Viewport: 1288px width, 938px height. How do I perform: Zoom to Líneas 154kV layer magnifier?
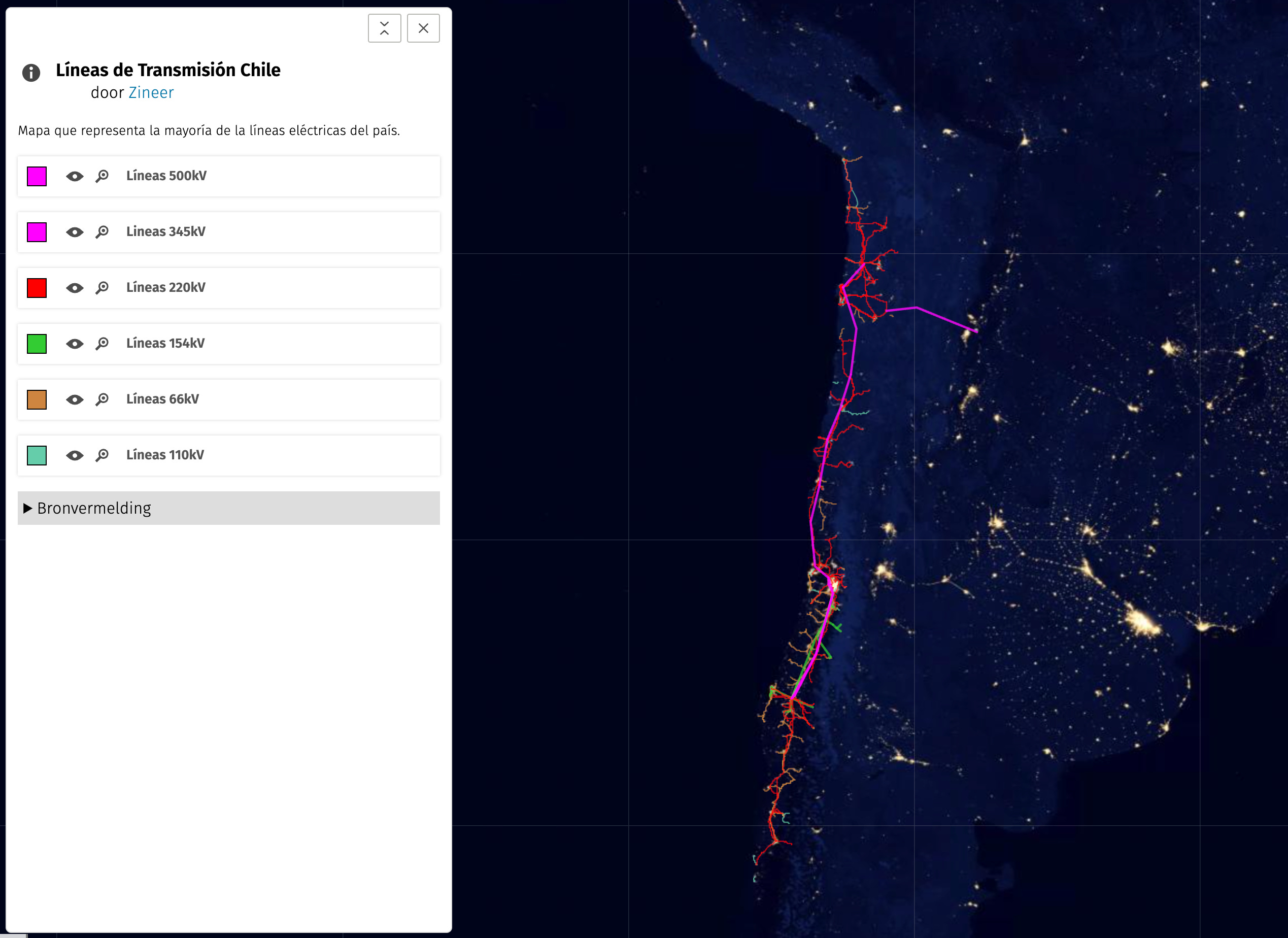click(x=102, y=344)
